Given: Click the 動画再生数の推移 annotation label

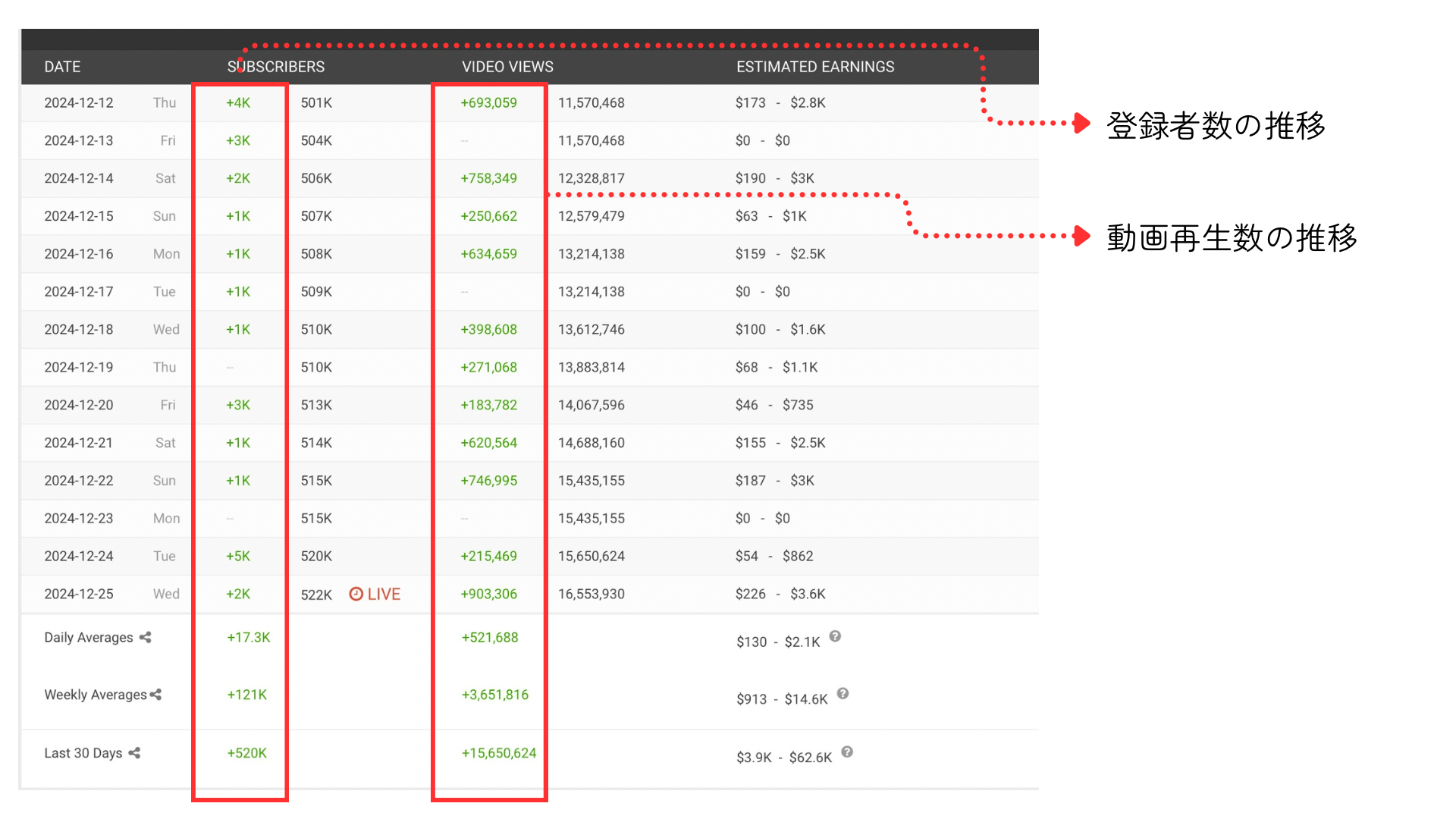Looking at the screenshot, I should 1232,238.
